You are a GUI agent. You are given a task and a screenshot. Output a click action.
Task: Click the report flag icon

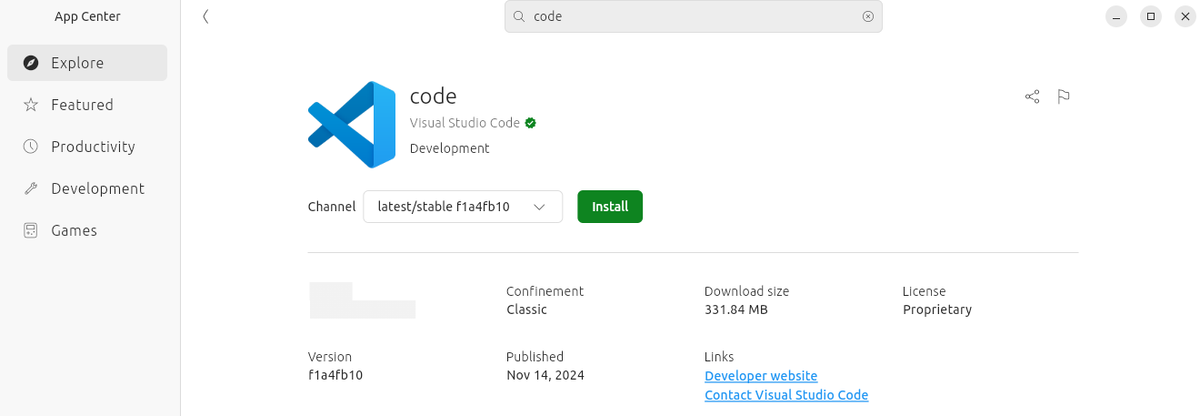pos(1064,97)
